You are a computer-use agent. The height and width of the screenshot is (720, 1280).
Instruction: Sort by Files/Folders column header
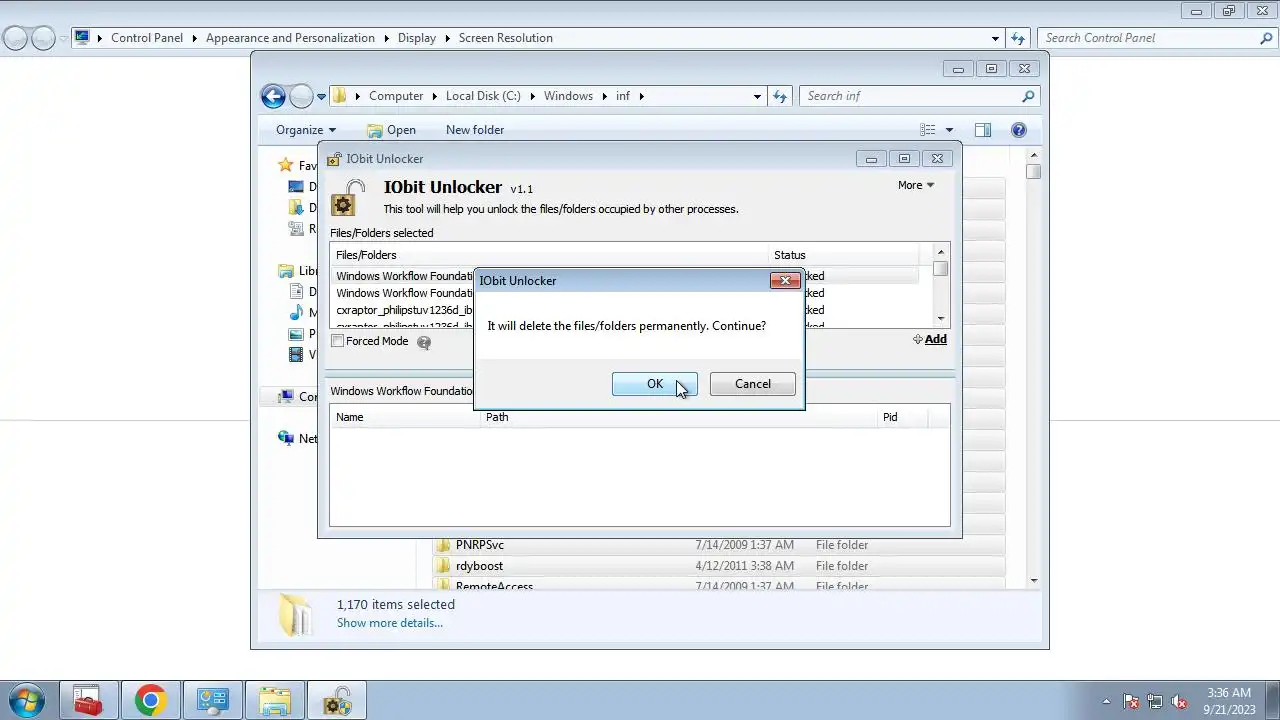point(549,255)
